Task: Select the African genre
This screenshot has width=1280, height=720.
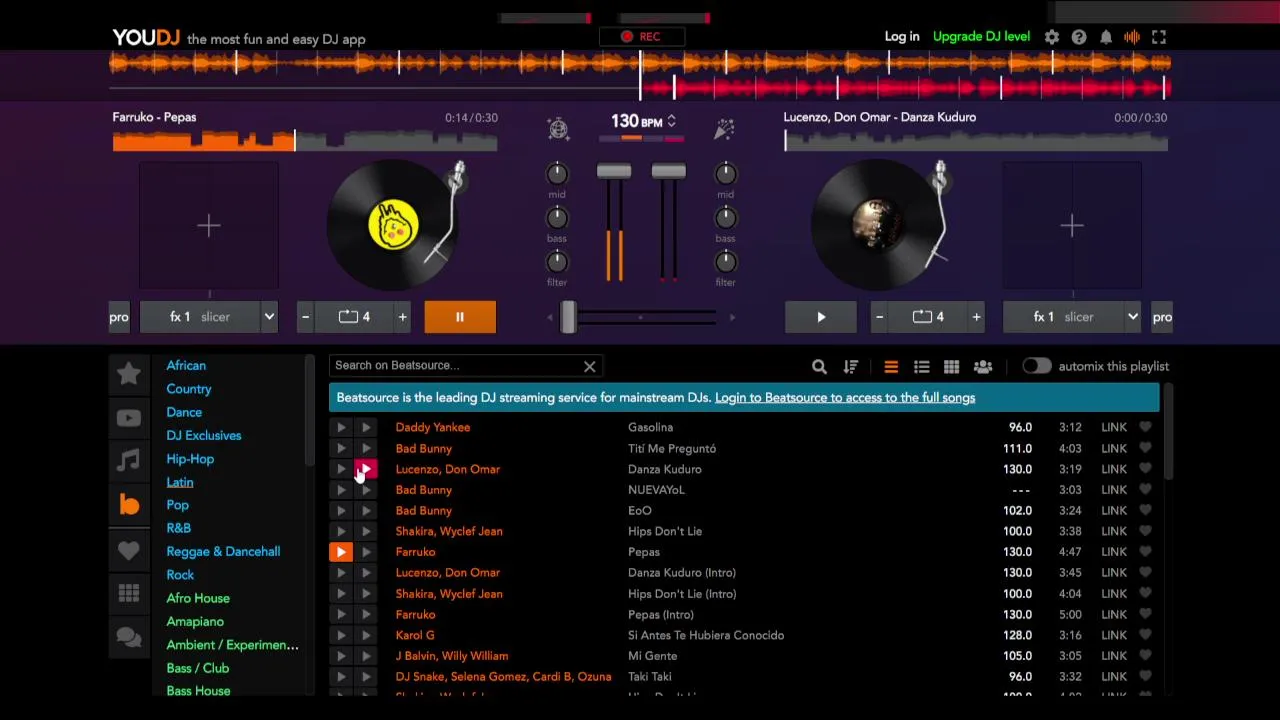Action: (186, 366)
